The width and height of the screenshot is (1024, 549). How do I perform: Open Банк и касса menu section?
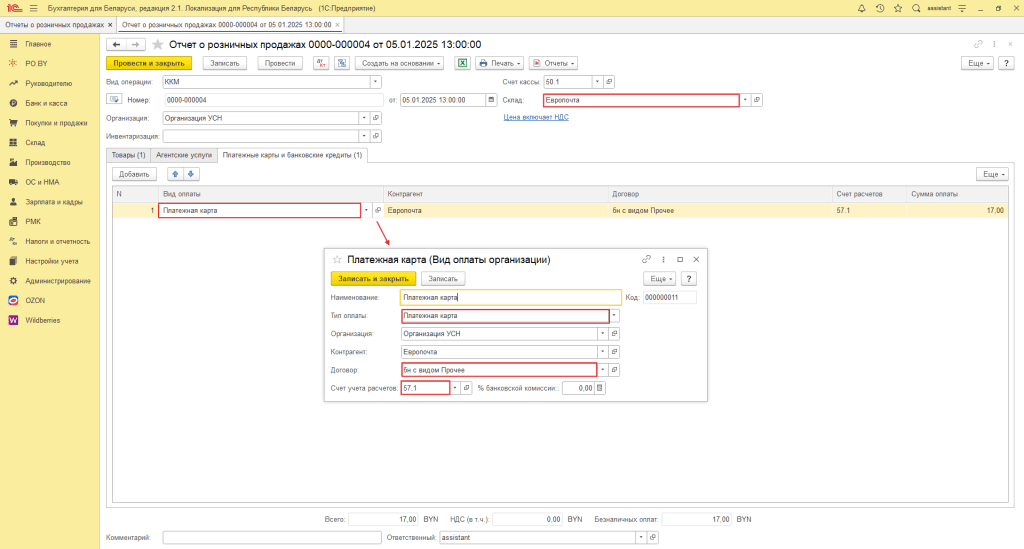click(x=46, y=103)
